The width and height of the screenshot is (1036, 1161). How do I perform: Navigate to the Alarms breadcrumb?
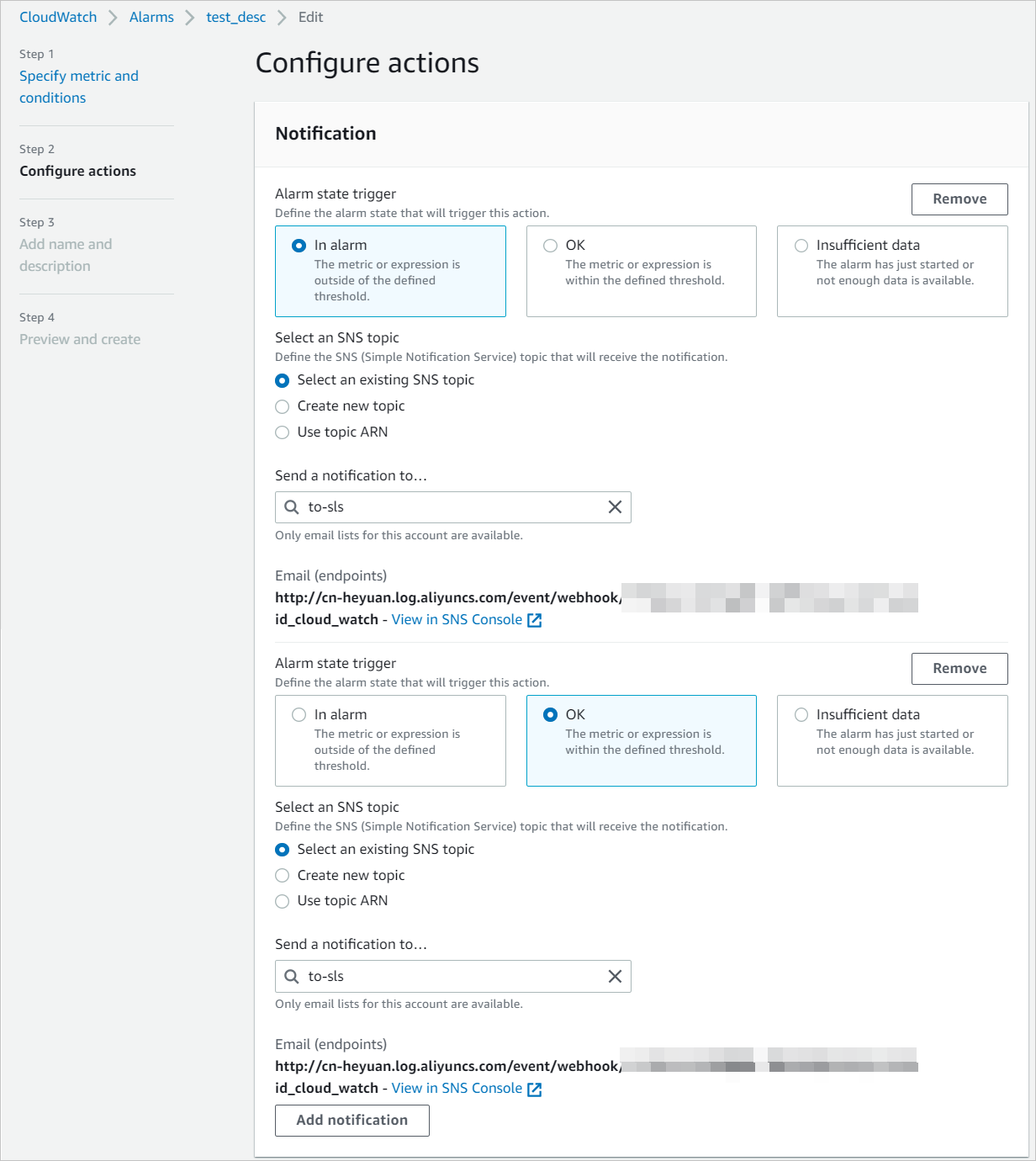(x=151, y=16)
